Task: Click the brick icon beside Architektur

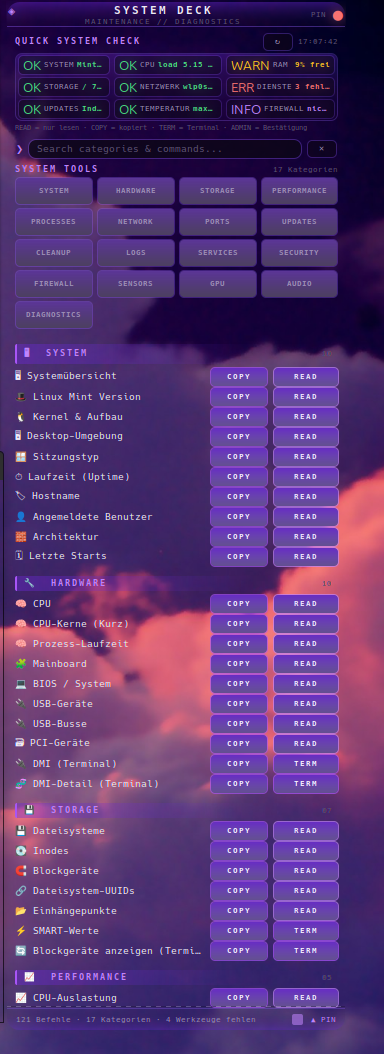Action: (21, 537)
